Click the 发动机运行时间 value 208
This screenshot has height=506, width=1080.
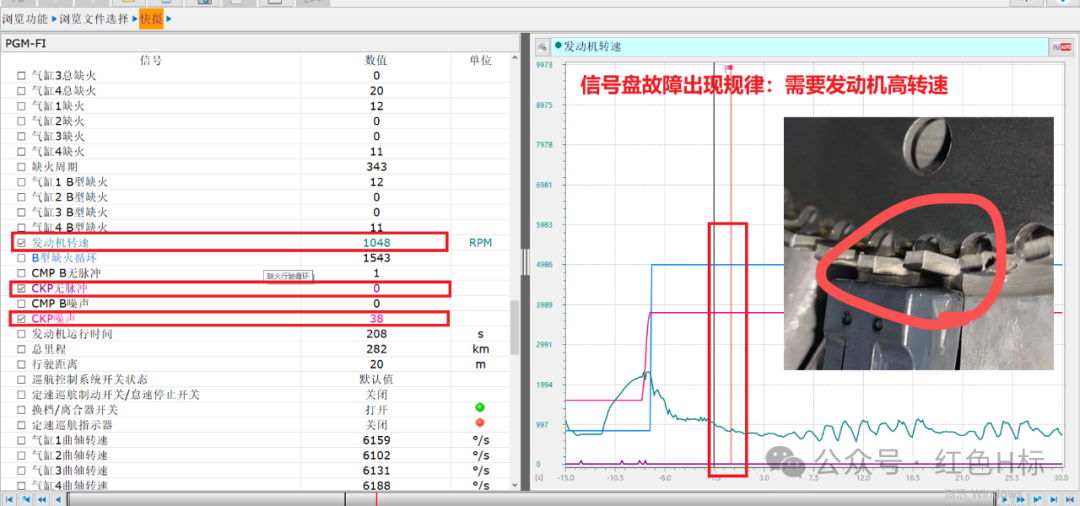[x=376, y=334]
